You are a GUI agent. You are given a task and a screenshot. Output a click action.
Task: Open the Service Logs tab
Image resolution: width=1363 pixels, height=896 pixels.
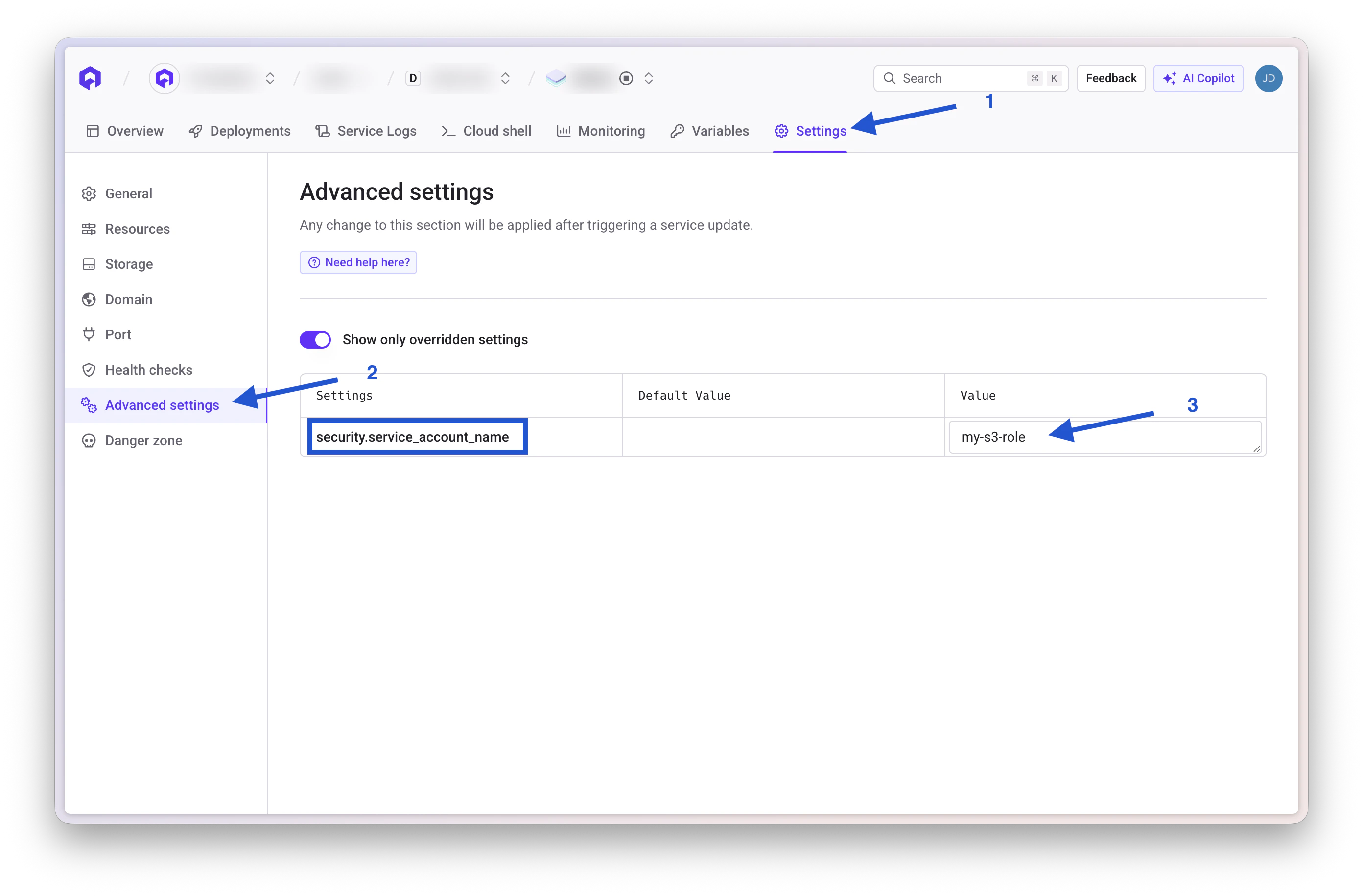coord(366,131)
